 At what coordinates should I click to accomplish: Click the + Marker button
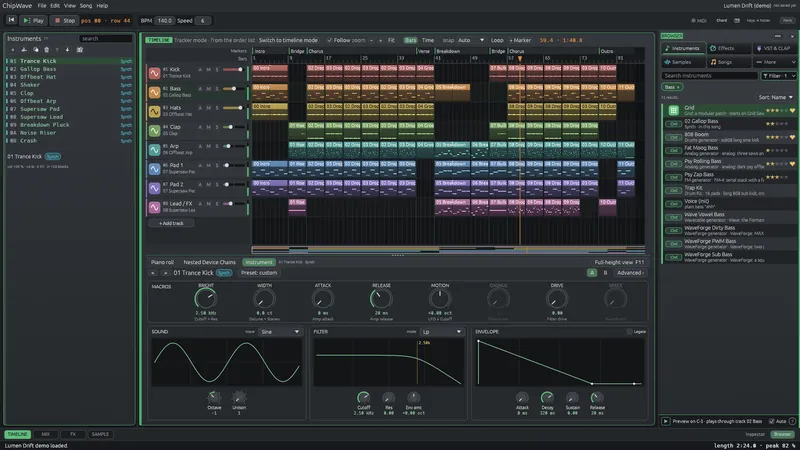tap(520, 40)
